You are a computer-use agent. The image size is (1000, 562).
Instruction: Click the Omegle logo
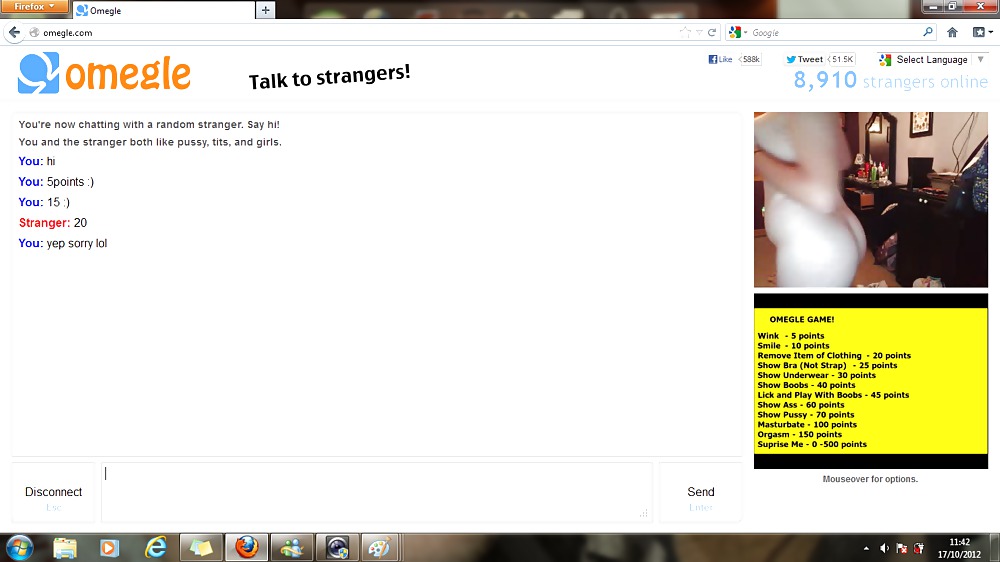104,74
